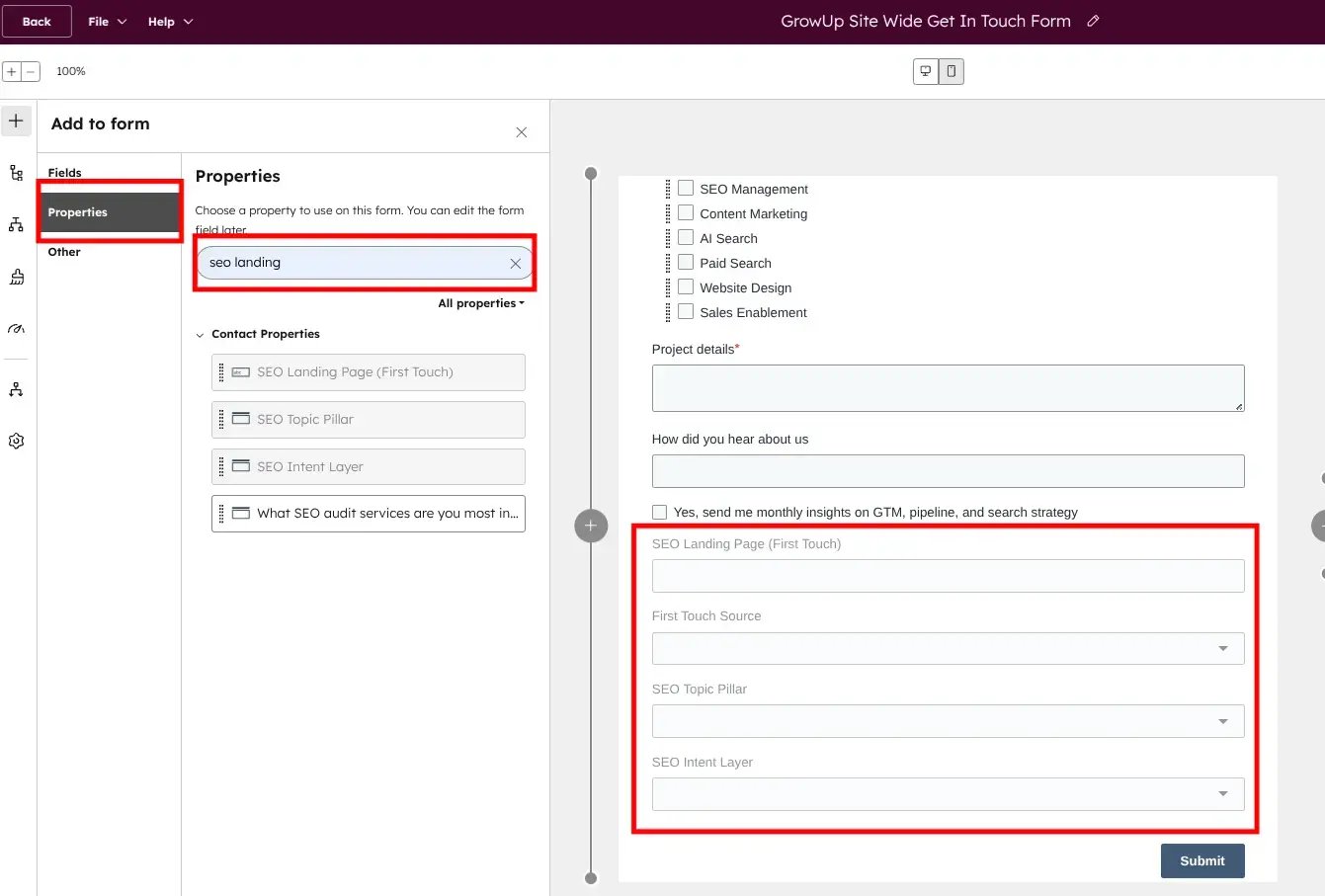
Task: Switch to desktop preview icon
Action: coord(925,71)
